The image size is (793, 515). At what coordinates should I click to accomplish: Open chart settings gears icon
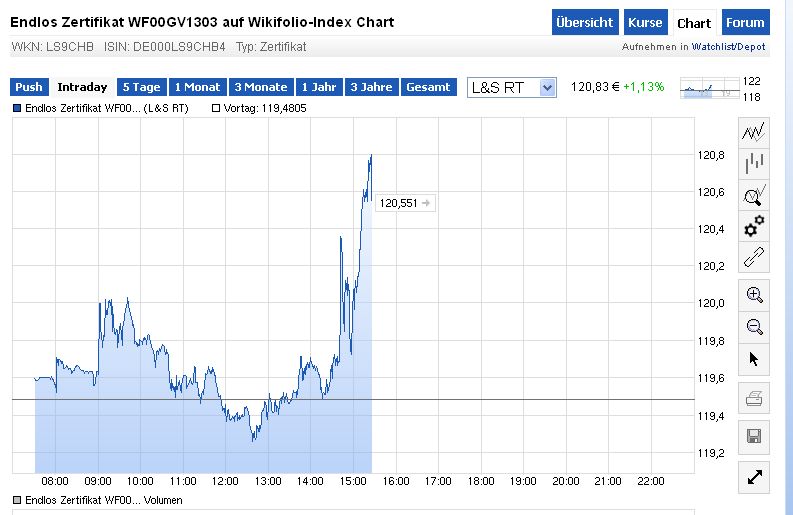point(754,226)
